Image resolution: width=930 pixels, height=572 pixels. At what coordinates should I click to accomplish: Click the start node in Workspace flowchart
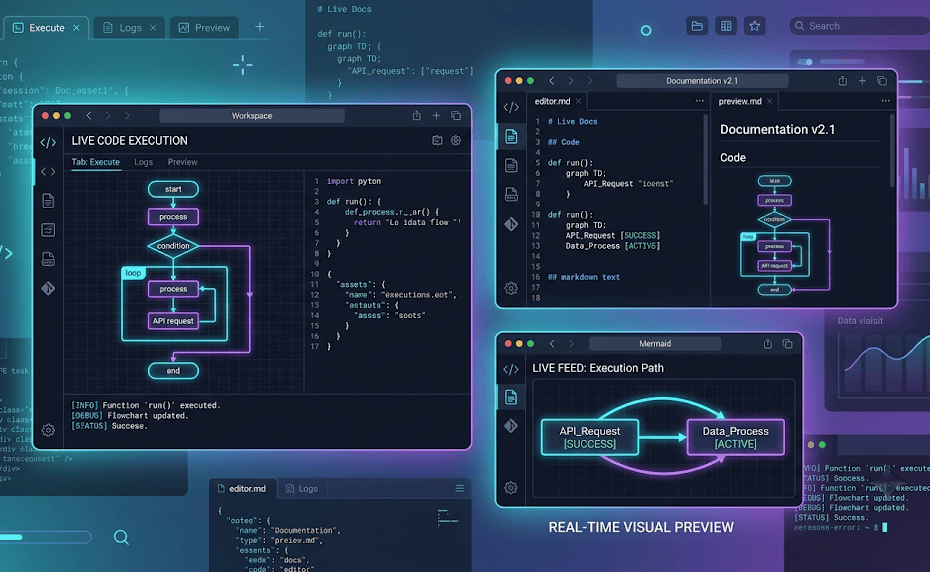[173, 189]
